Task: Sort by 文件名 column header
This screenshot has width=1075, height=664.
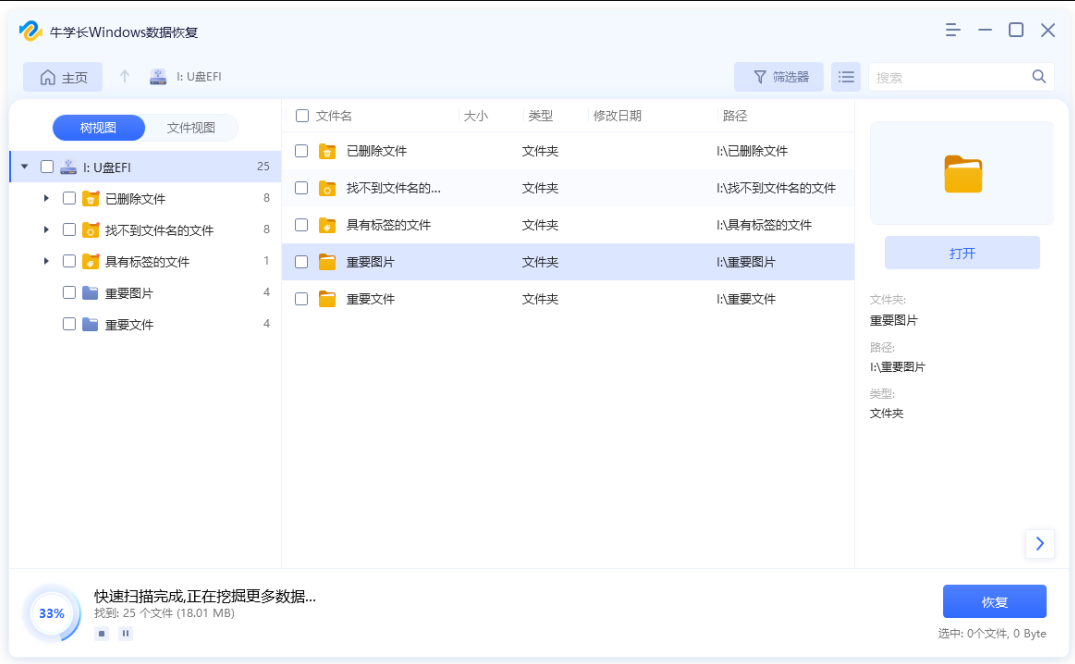Action: pos(334,116)
